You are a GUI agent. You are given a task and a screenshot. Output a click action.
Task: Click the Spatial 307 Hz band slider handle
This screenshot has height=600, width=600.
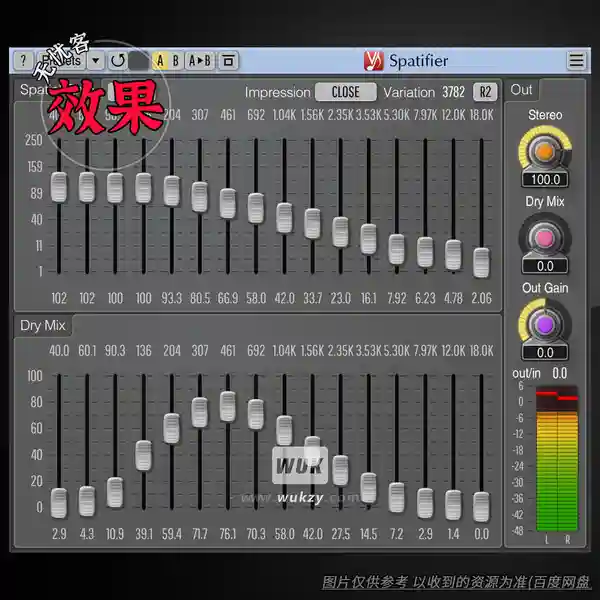(200, 197)
